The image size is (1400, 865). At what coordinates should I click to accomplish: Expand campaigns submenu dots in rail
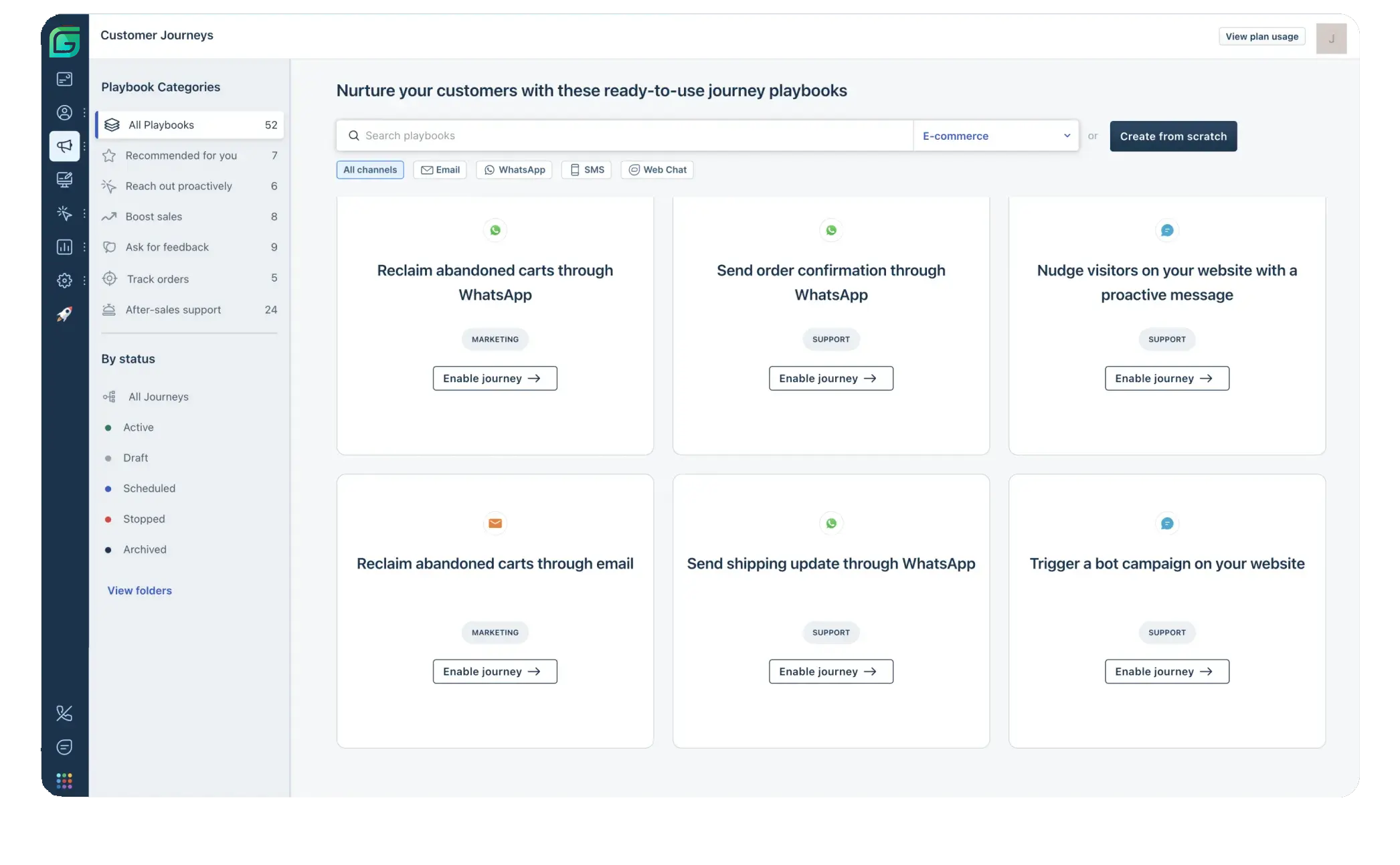coord(84,146)
